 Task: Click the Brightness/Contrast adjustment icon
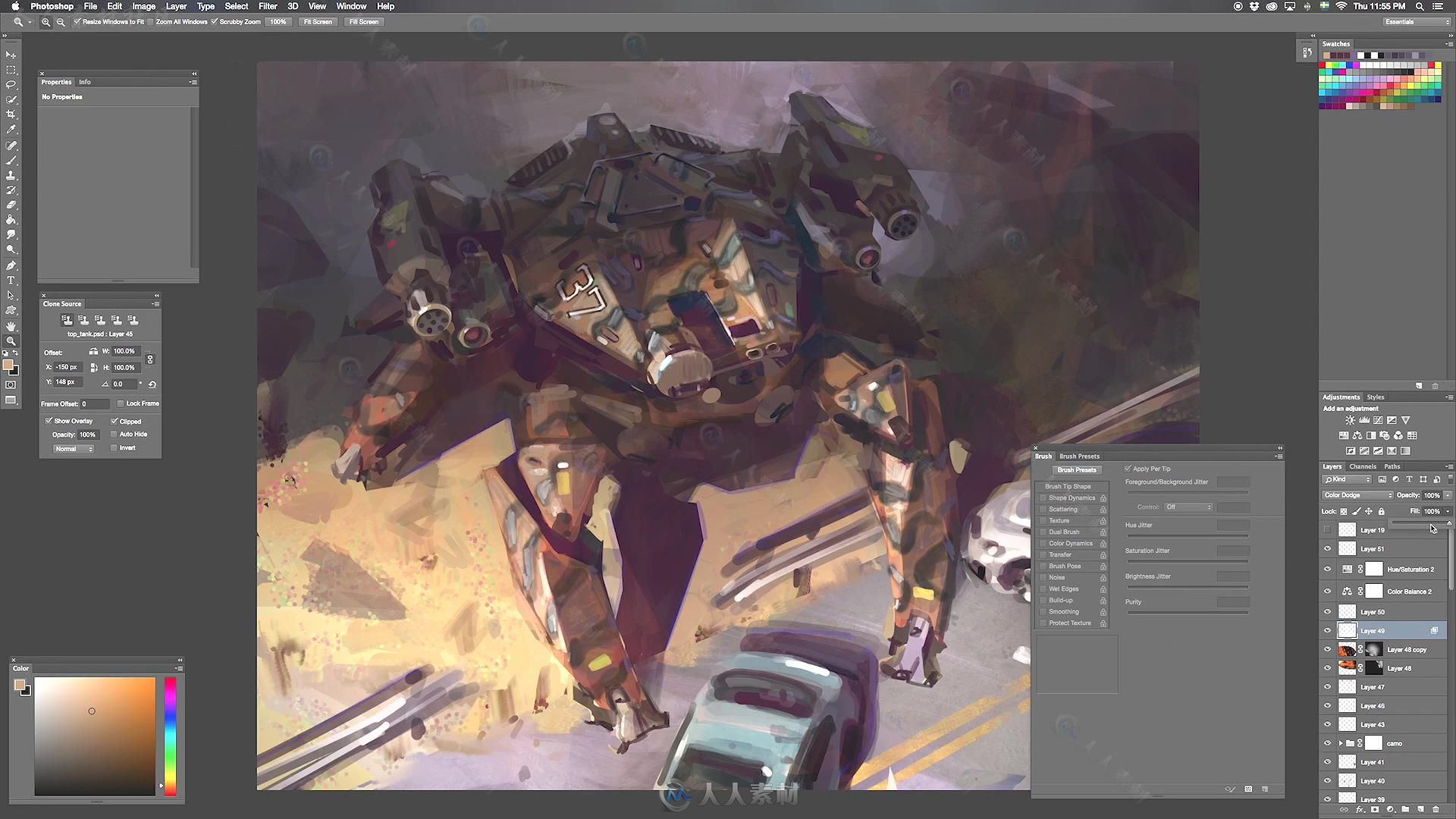[1350, 420]
